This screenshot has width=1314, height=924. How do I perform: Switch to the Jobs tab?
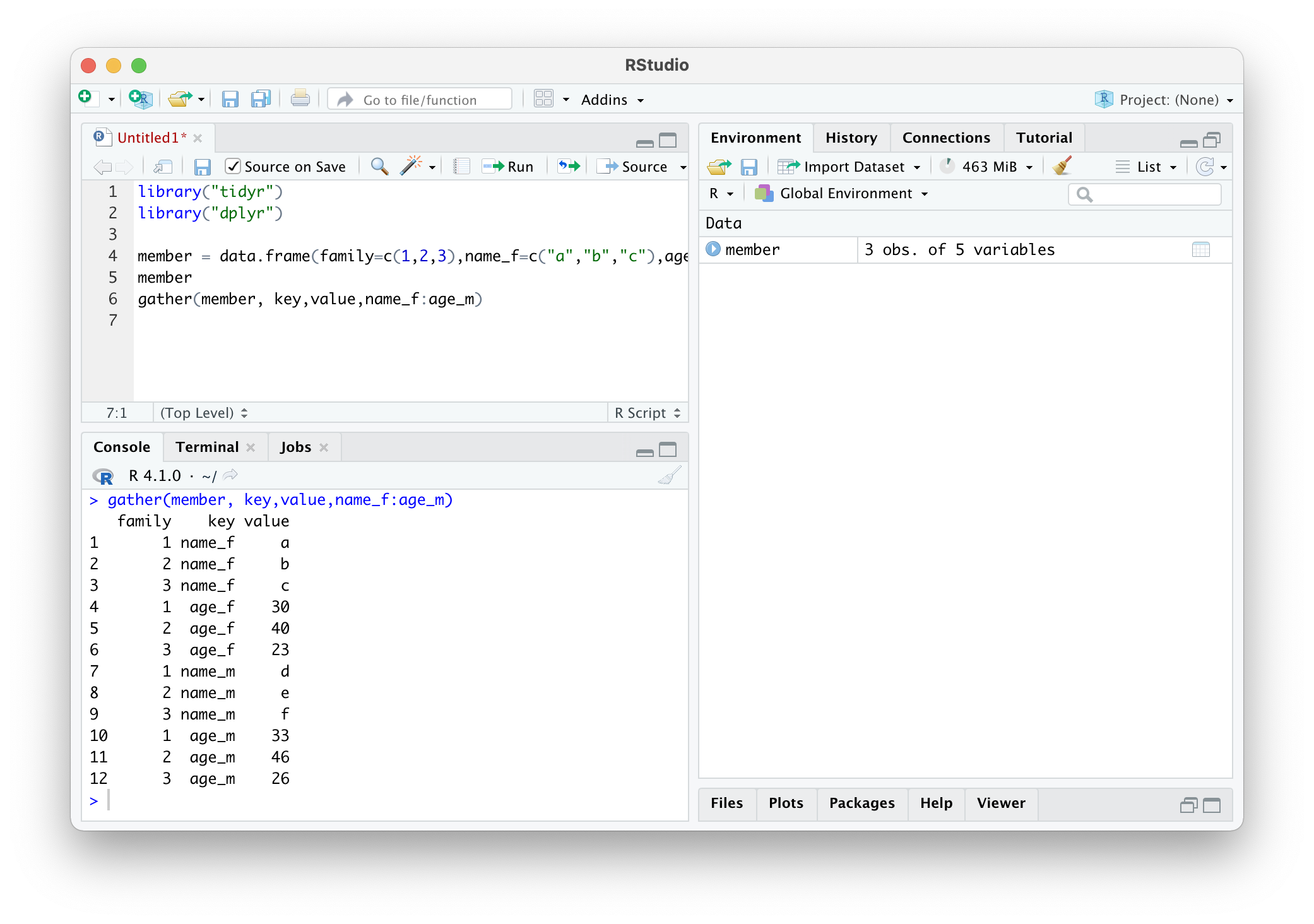[x=295, y=447]
